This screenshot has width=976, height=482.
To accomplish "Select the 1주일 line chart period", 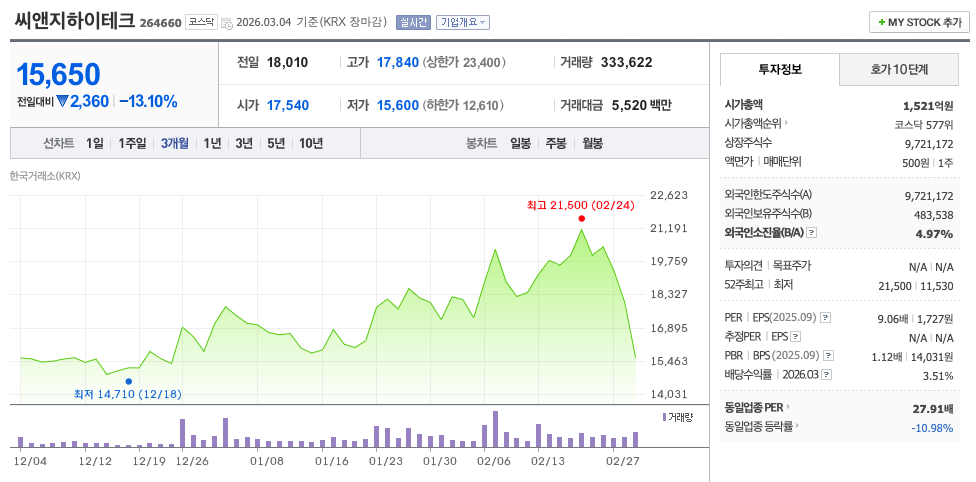I will click(132, 143).
